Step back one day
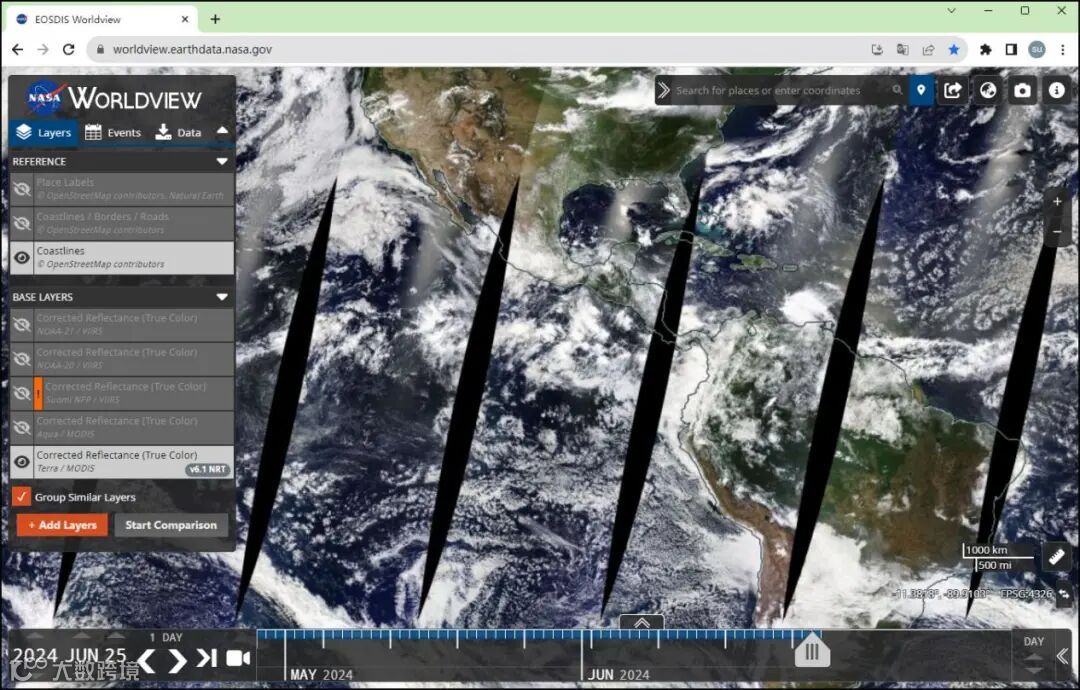Image resolution: width=1080 pixels, height=690 pixels. (x=147, y=660)
